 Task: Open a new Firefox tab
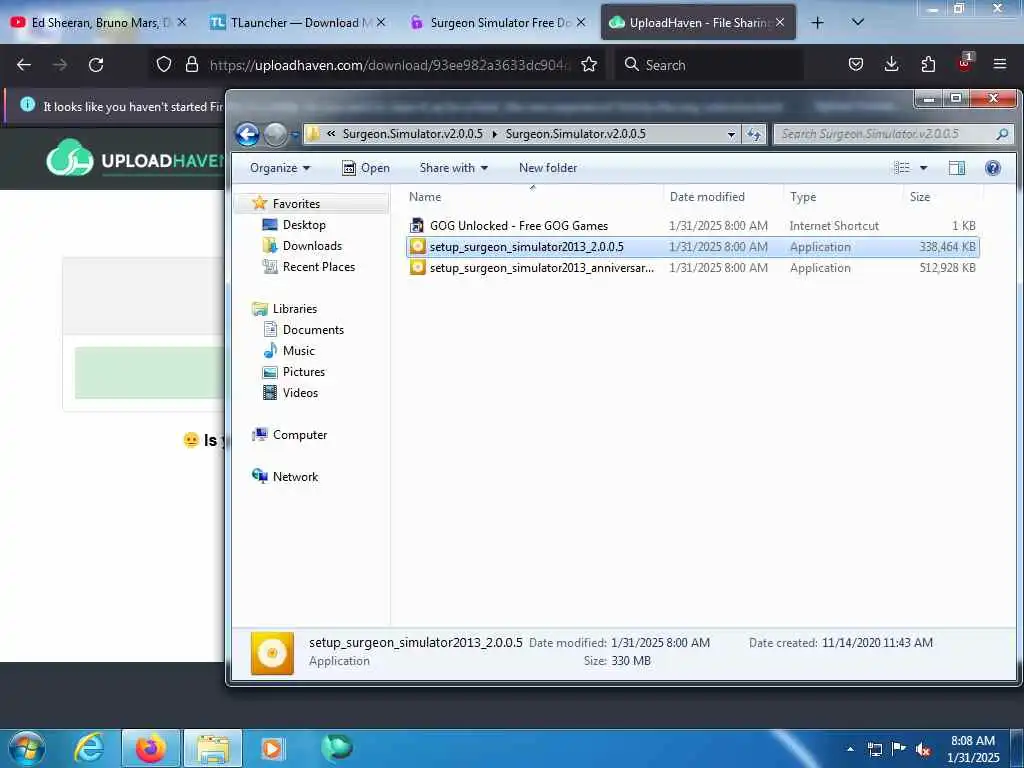pos(817,23)
